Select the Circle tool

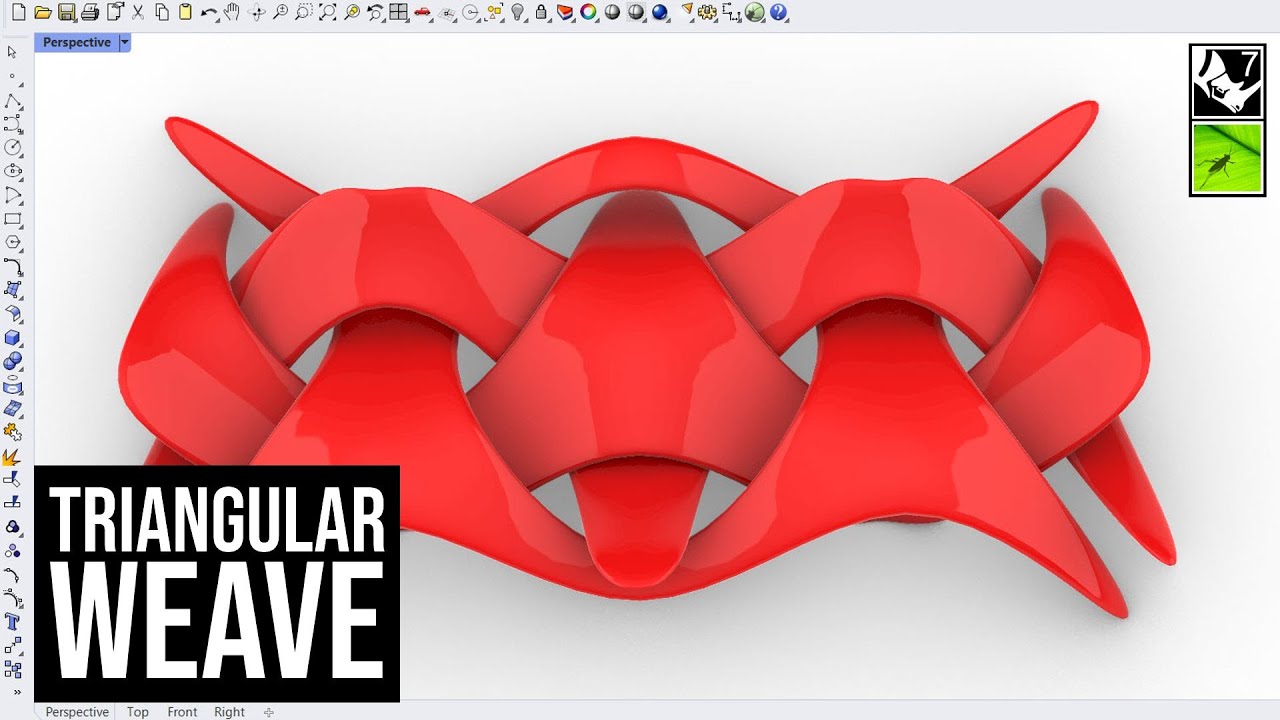(13, 147)
